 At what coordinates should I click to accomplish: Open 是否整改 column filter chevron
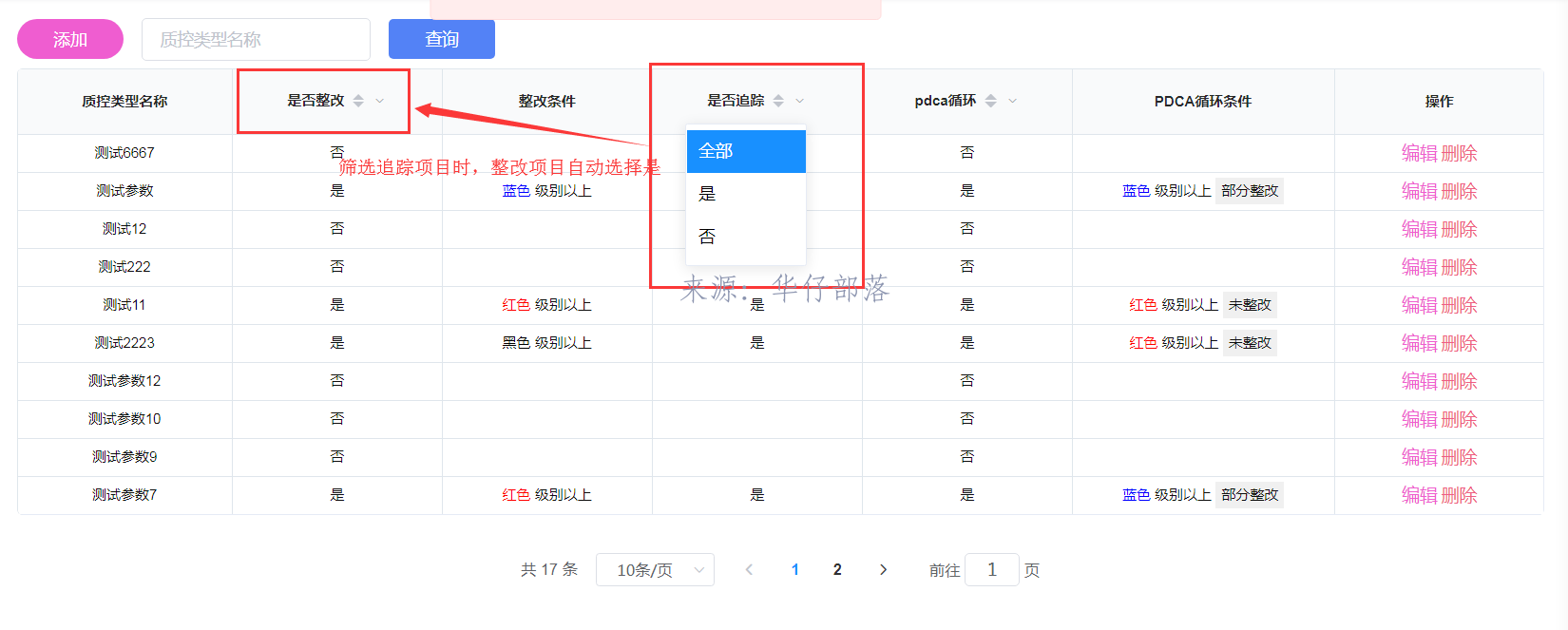coord(379,101)
